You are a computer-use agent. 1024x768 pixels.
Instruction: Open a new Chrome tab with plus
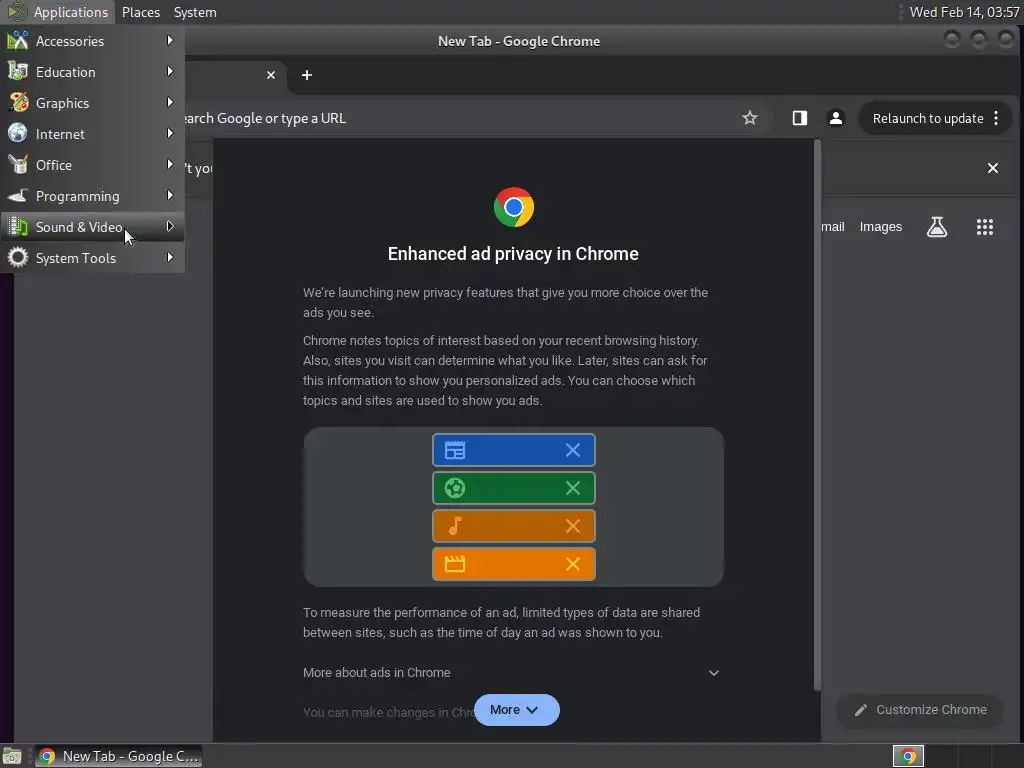click(306, 75)
